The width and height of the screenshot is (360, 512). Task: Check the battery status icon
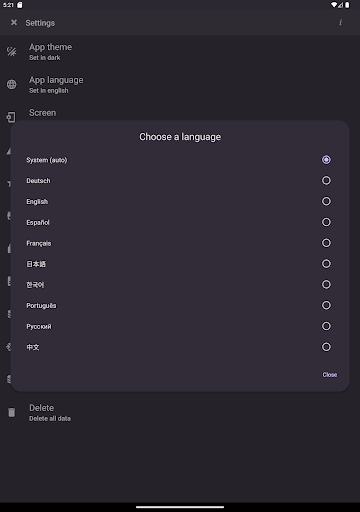[347, 5]
